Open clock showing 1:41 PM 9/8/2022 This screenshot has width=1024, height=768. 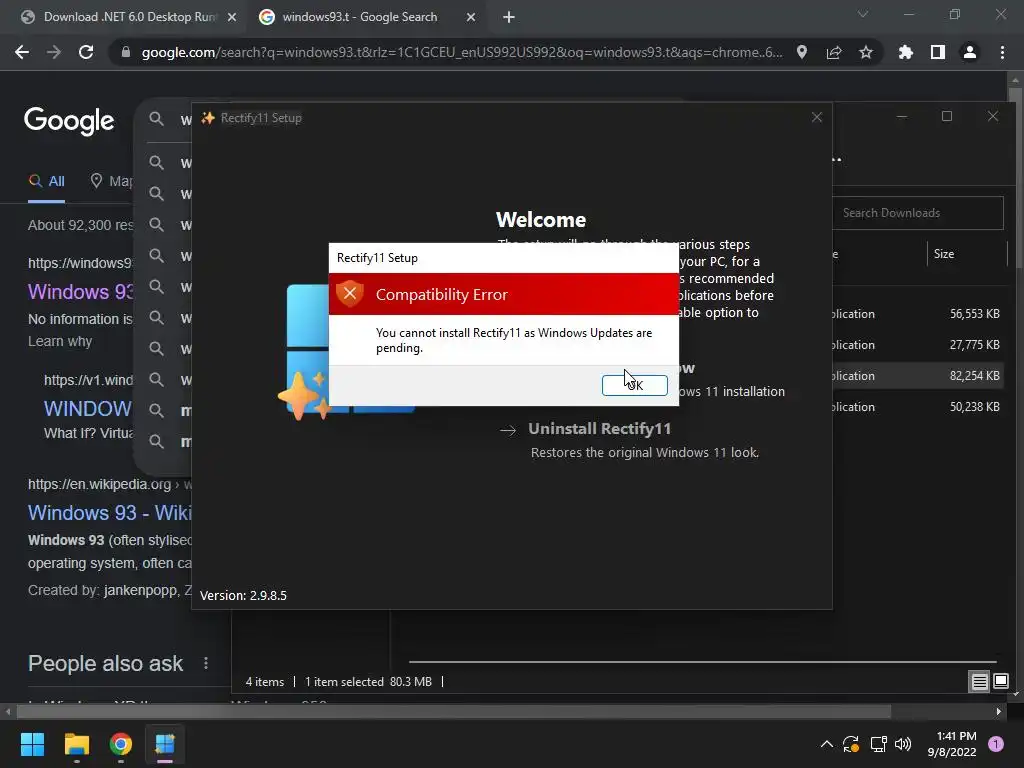click(952, 744)
